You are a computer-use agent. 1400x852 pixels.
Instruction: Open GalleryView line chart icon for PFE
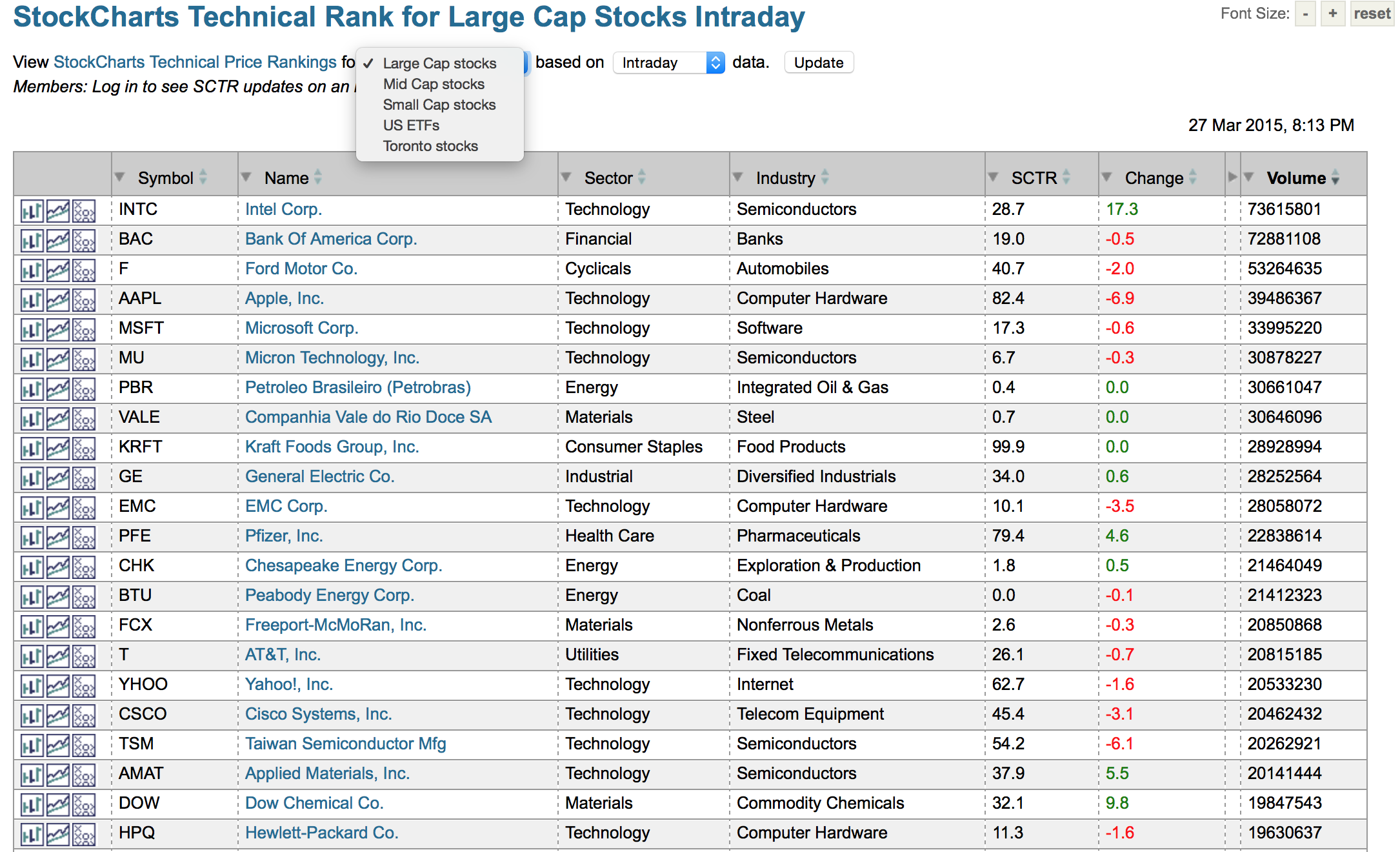58,537
